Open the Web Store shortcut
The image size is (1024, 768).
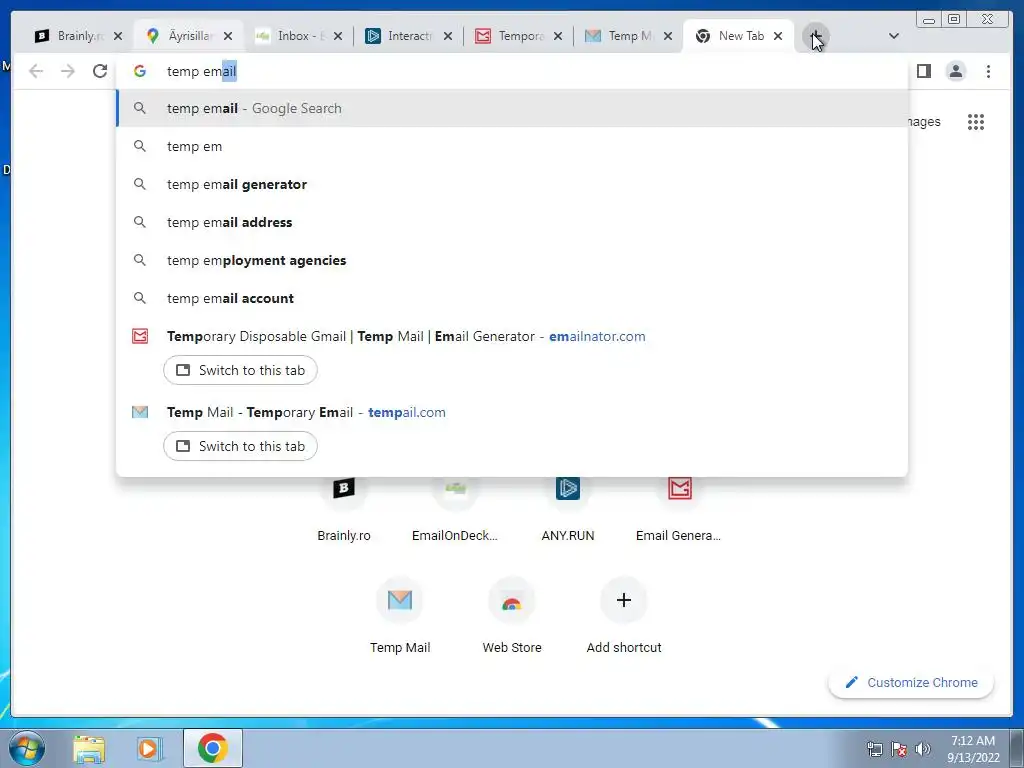[x=512, y=616]
